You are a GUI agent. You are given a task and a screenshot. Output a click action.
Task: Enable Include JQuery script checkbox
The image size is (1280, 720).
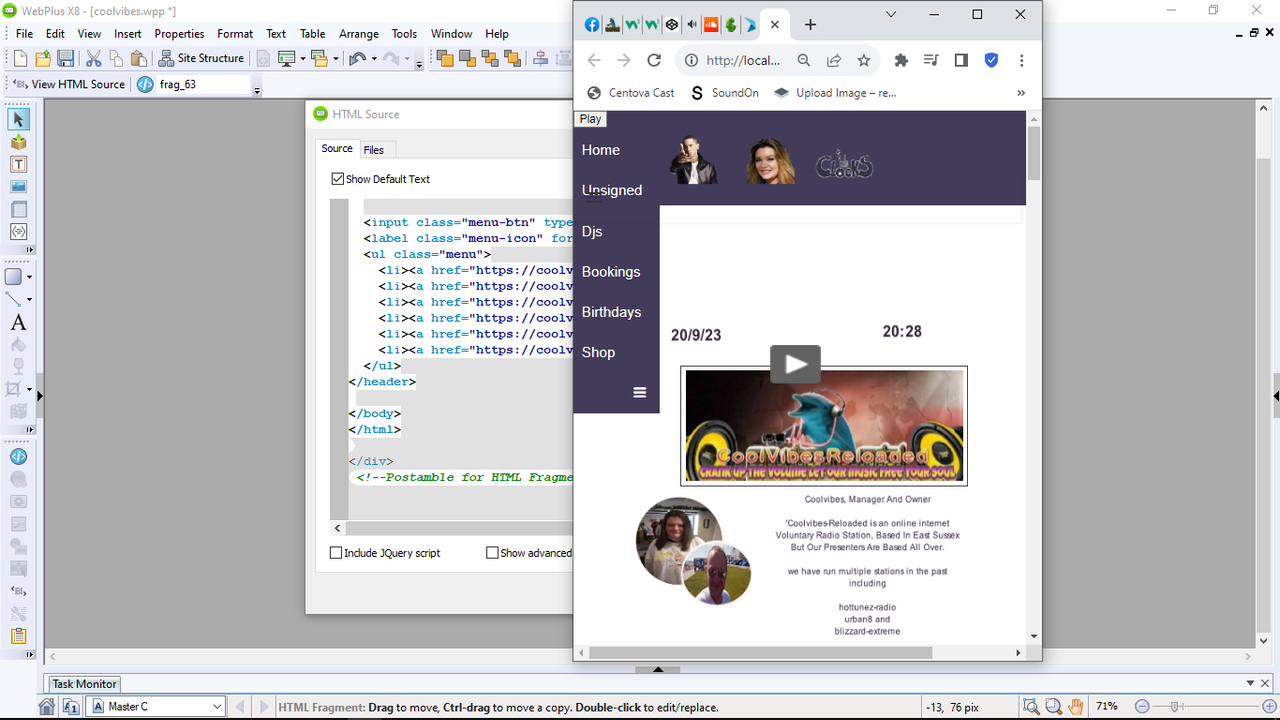point(336,553)
